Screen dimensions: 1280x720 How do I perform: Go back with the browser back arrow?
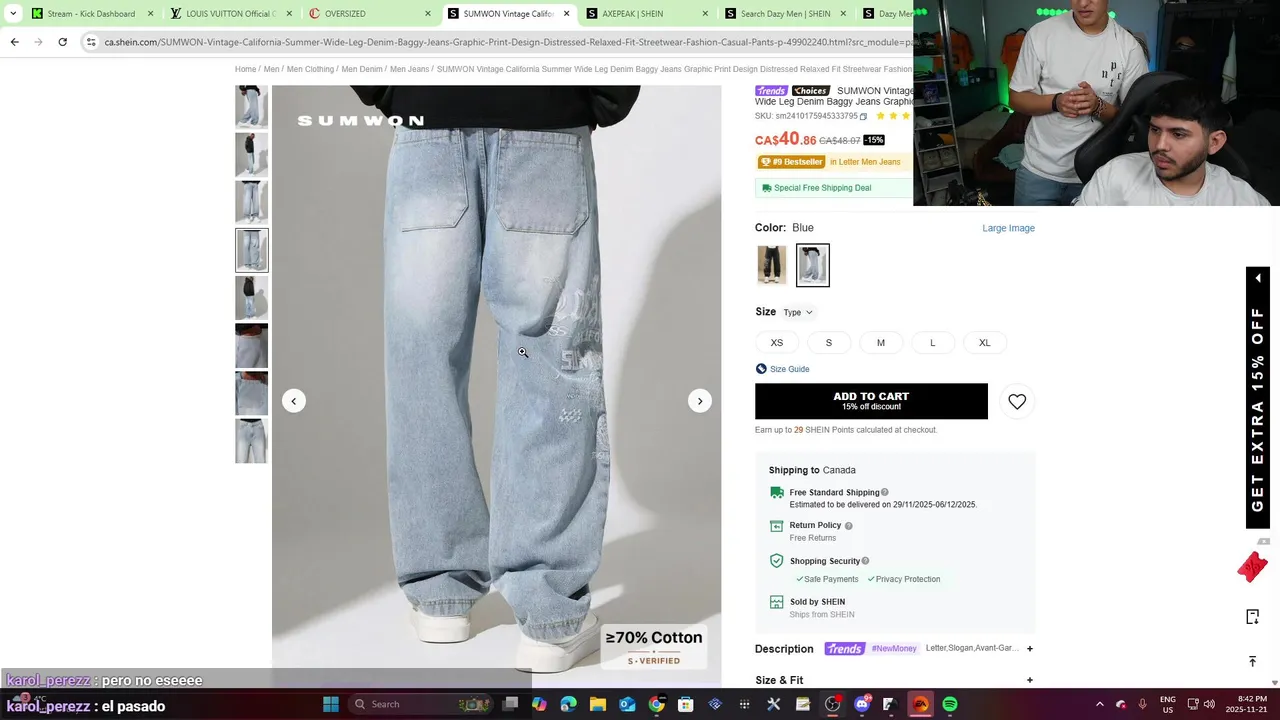14,42
